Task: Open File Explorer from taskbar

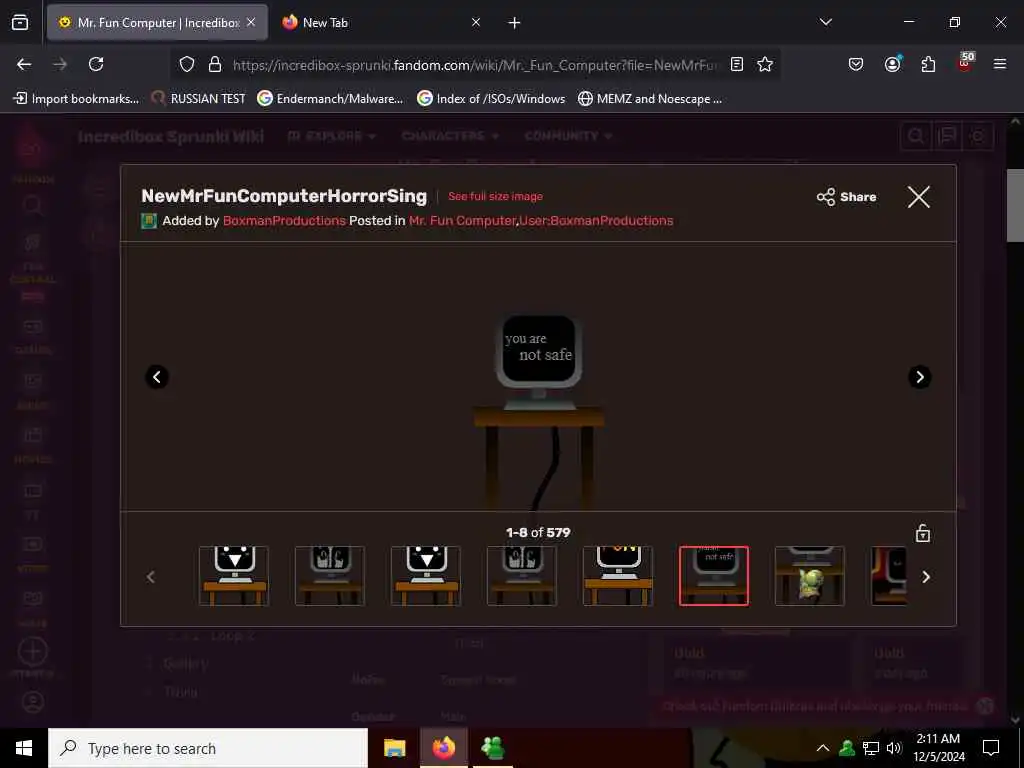Action: point(394,748)
